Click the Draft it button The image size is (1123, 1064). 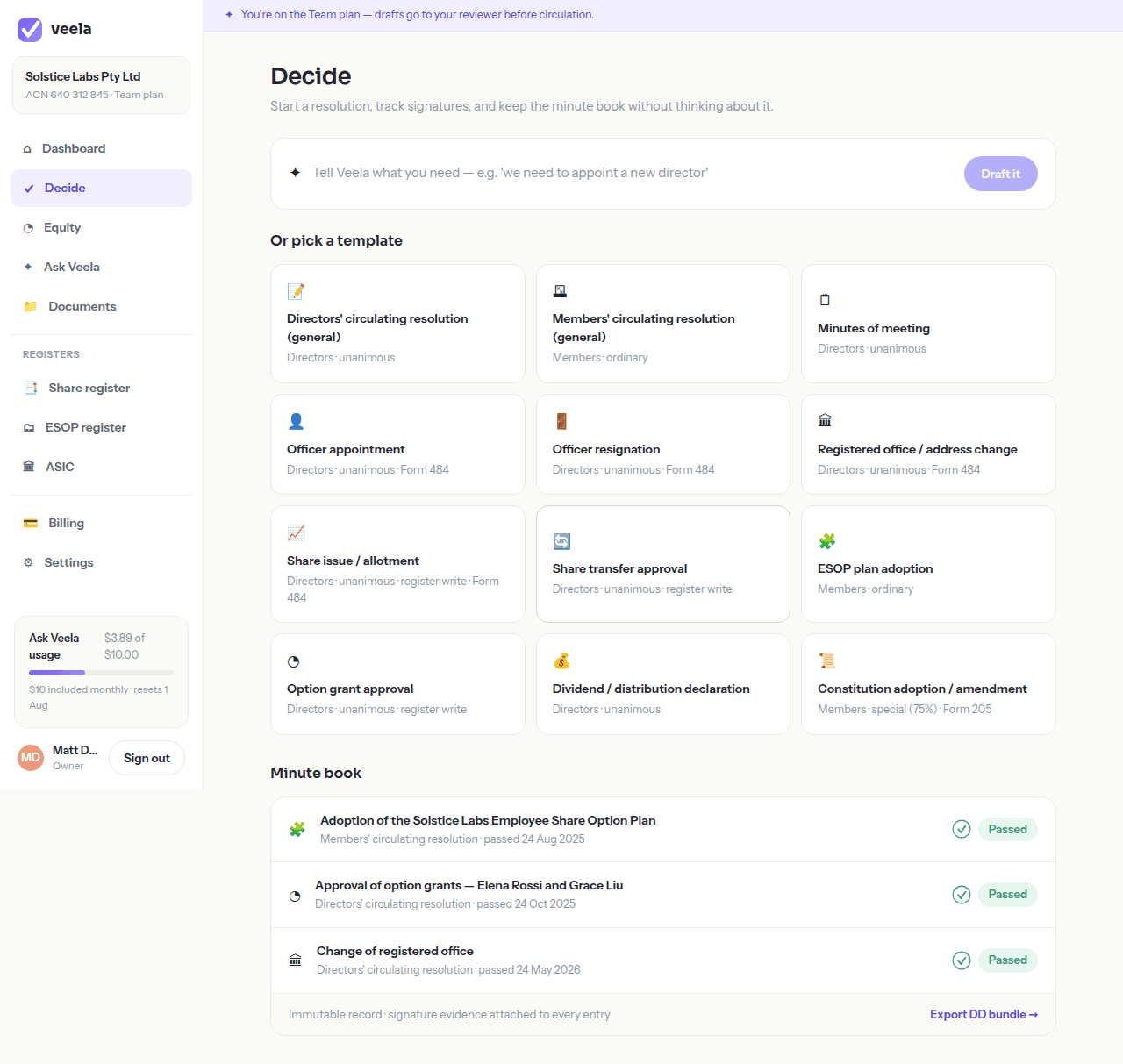click(x=1001, y=174)
